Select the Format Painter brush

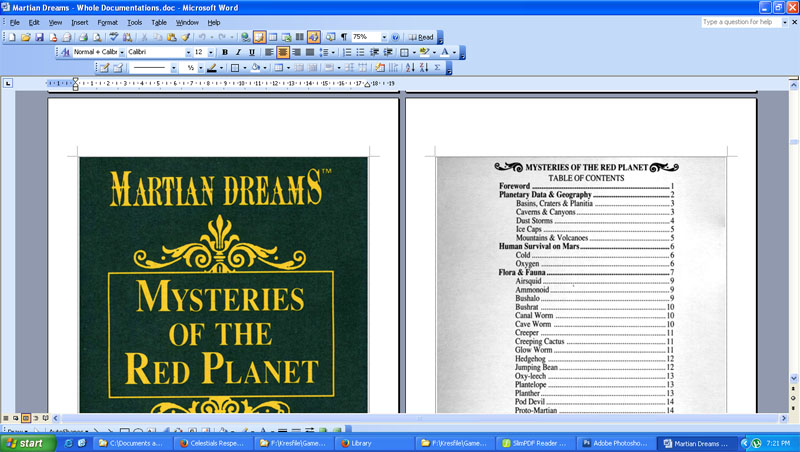[185, 37]
